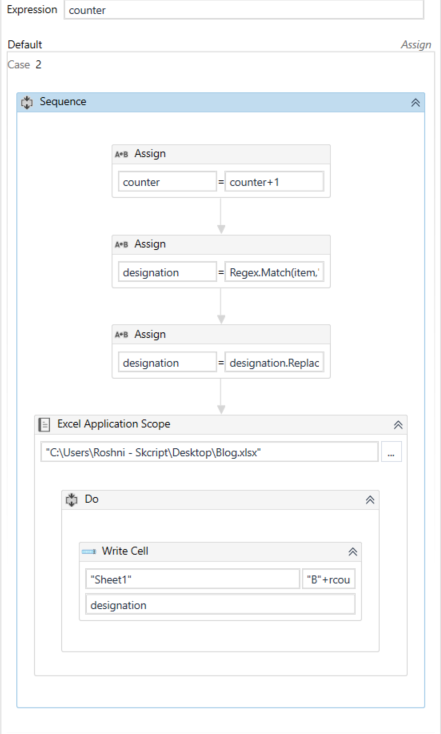Click the Sequence activity icon

(27, 102)
